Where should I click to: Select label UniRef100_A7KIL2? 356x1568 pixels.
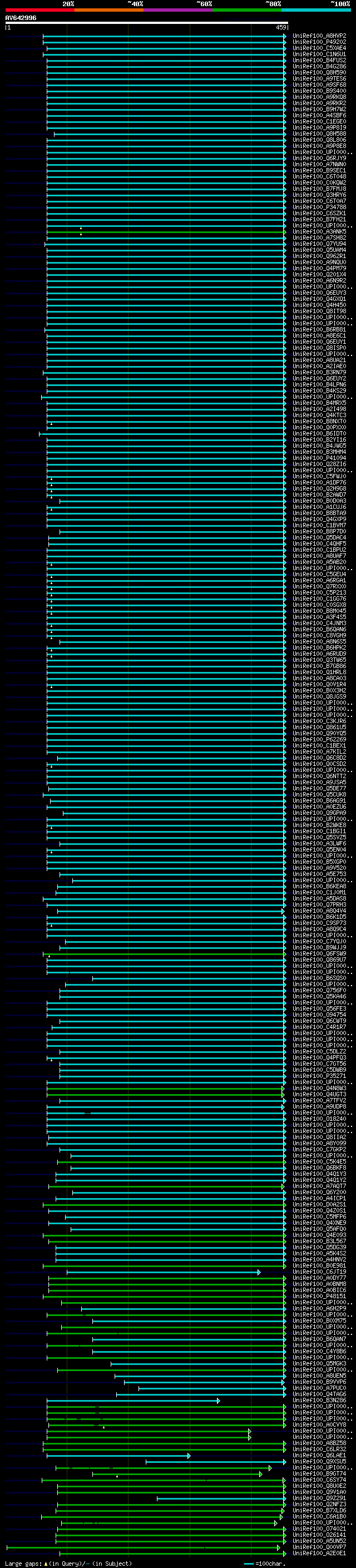point(319,751)
